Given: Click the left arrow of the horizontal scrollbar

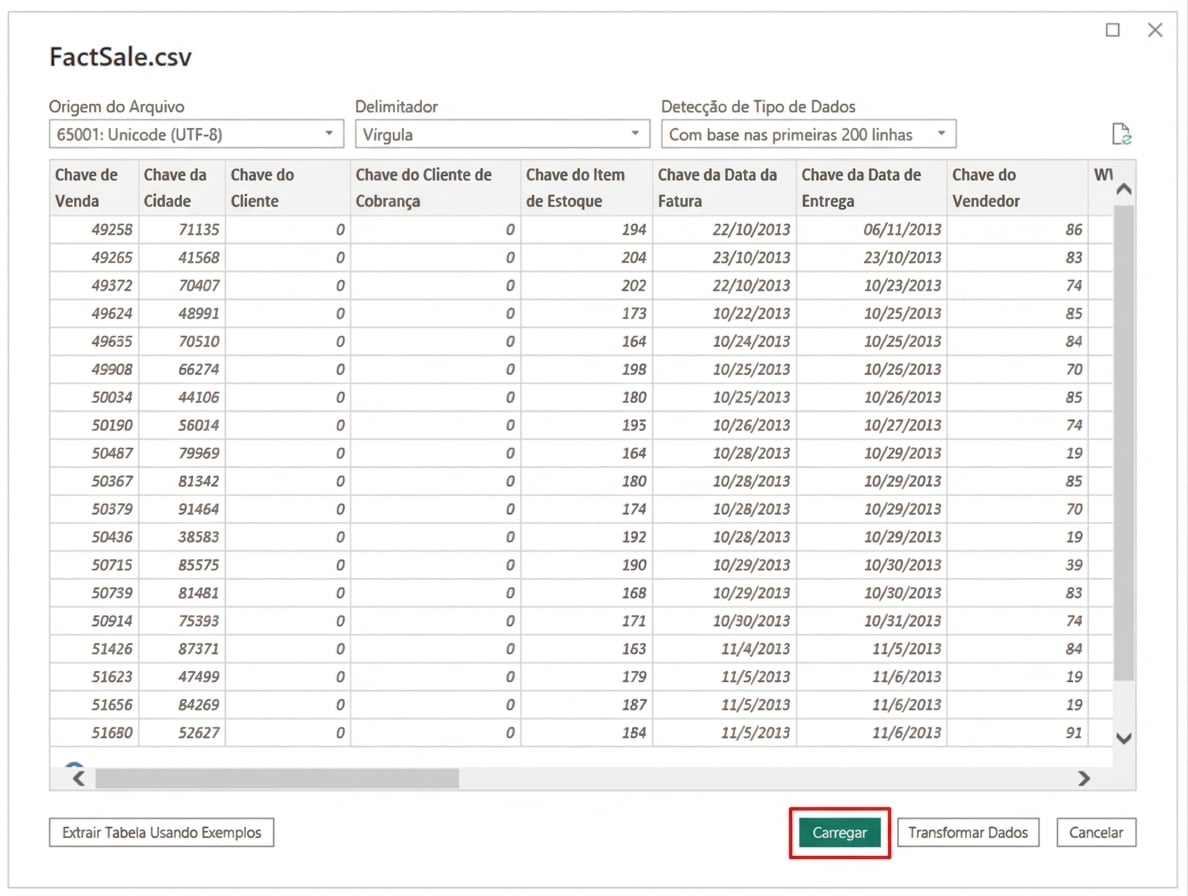Looking at the screenshot, I should pyautogui.click(x=79, y=778).
